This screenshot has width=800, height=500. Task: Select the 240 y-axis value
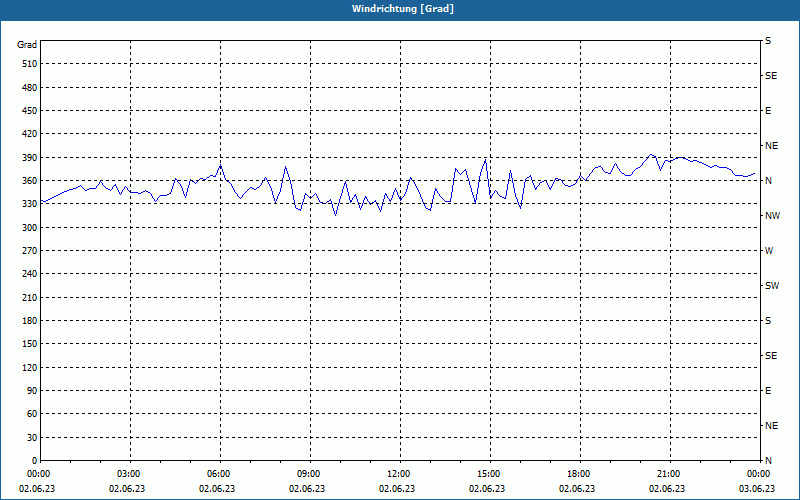click(x=29, y=274)
